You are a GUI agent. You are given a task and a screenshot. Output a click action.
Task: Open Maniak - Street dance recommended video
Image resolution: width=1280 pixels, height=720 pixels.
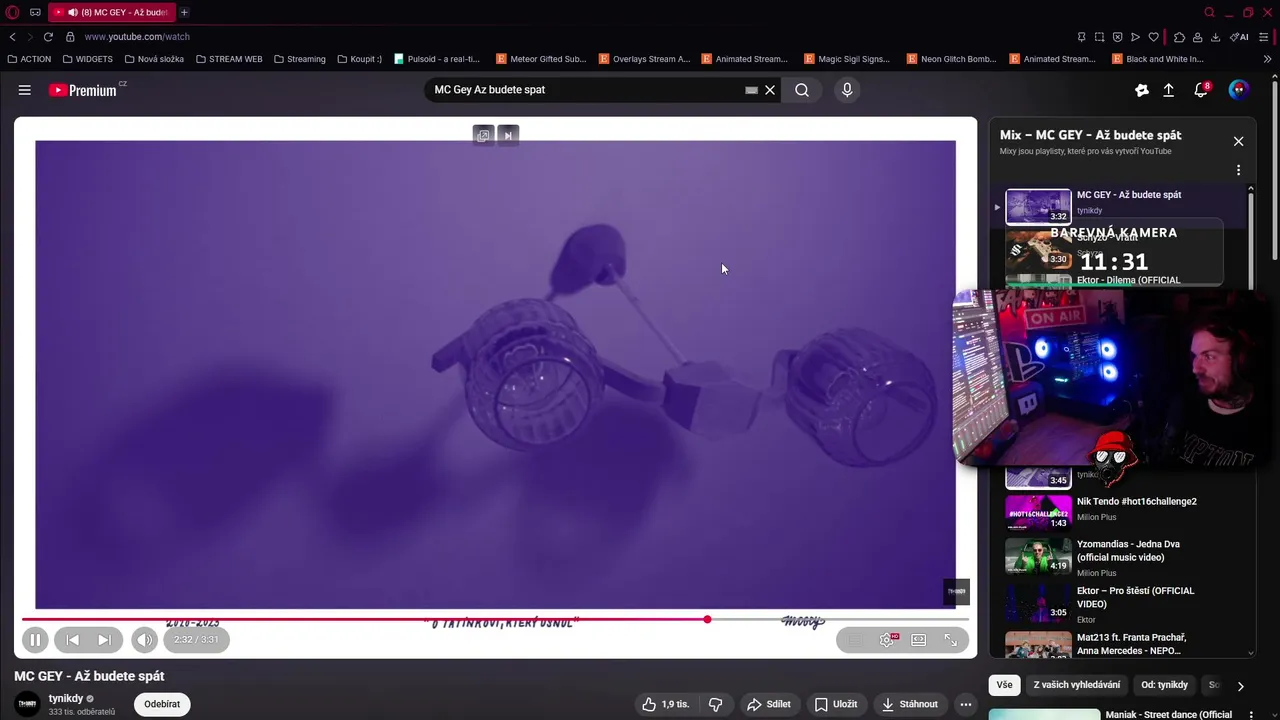click(x=1168, y=714)
